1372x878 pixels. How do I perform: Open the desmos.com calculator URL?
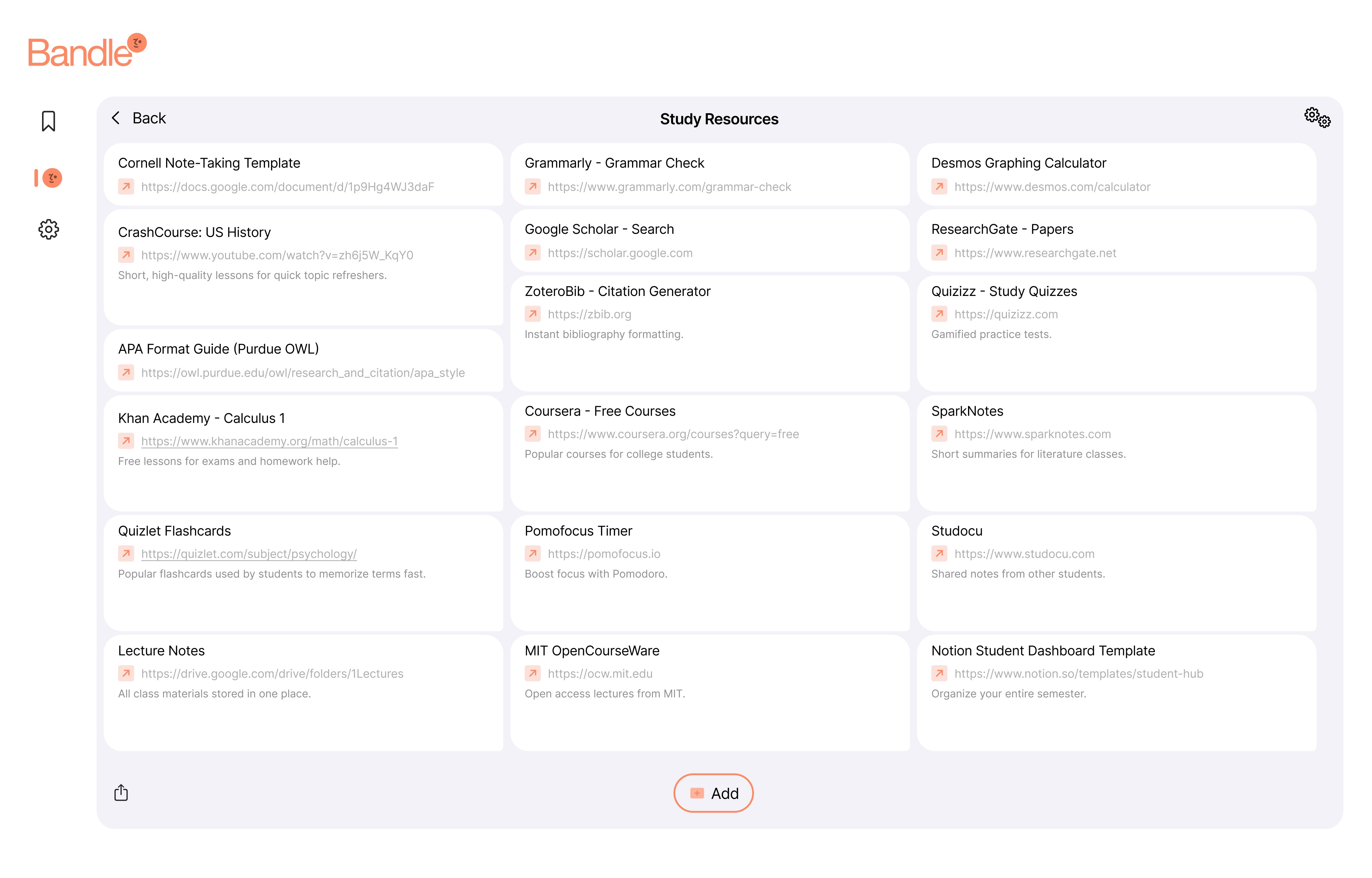pyautogui.click(x=1052, y=187)
